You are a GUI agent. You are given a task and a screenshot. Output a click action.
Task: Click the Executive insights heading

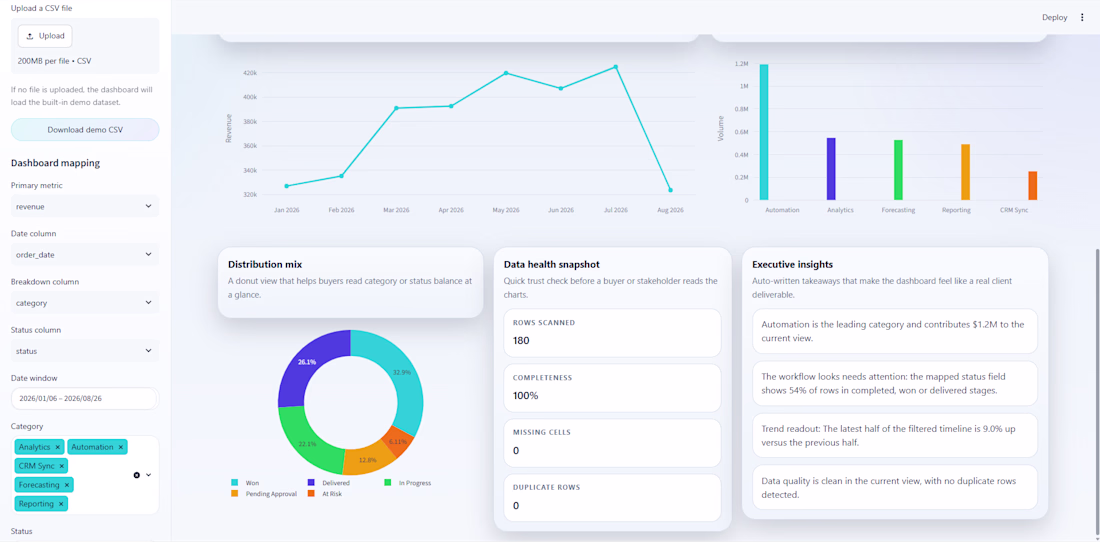793,264
